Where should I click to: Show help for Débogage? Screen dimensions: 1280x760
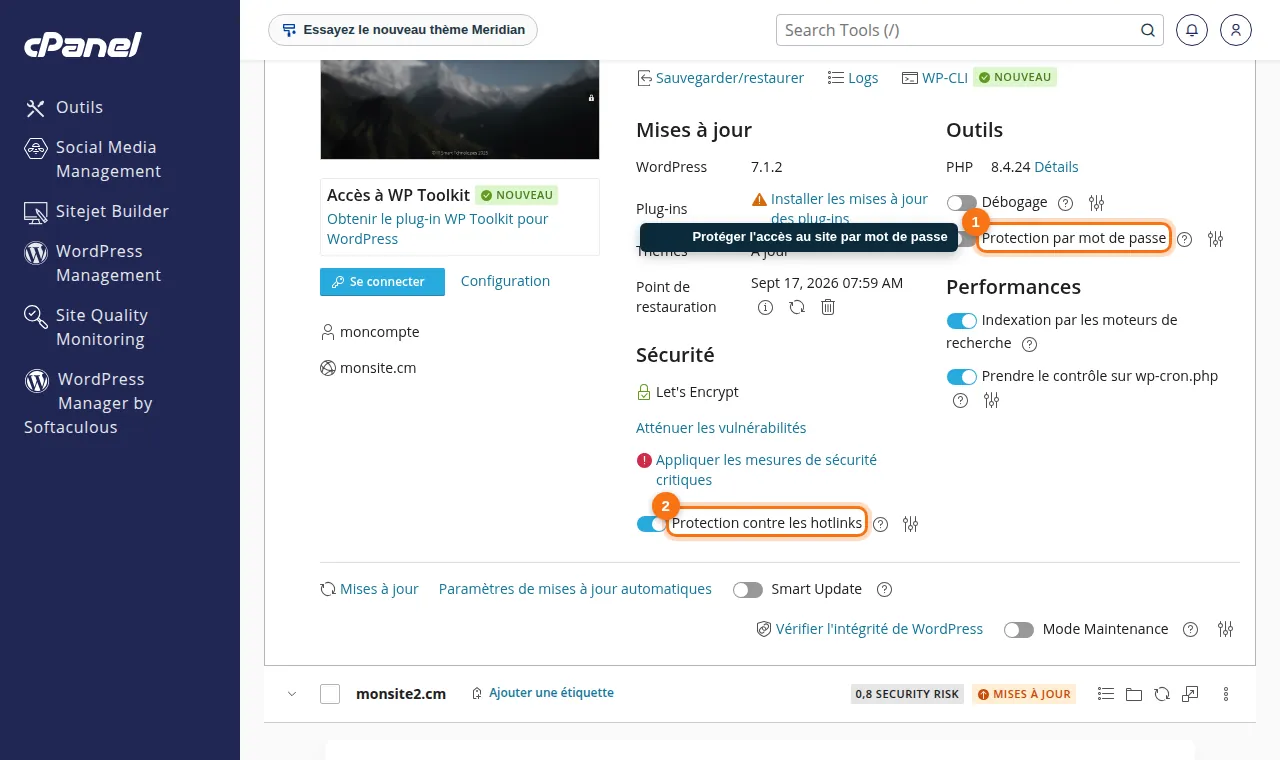1065,203
